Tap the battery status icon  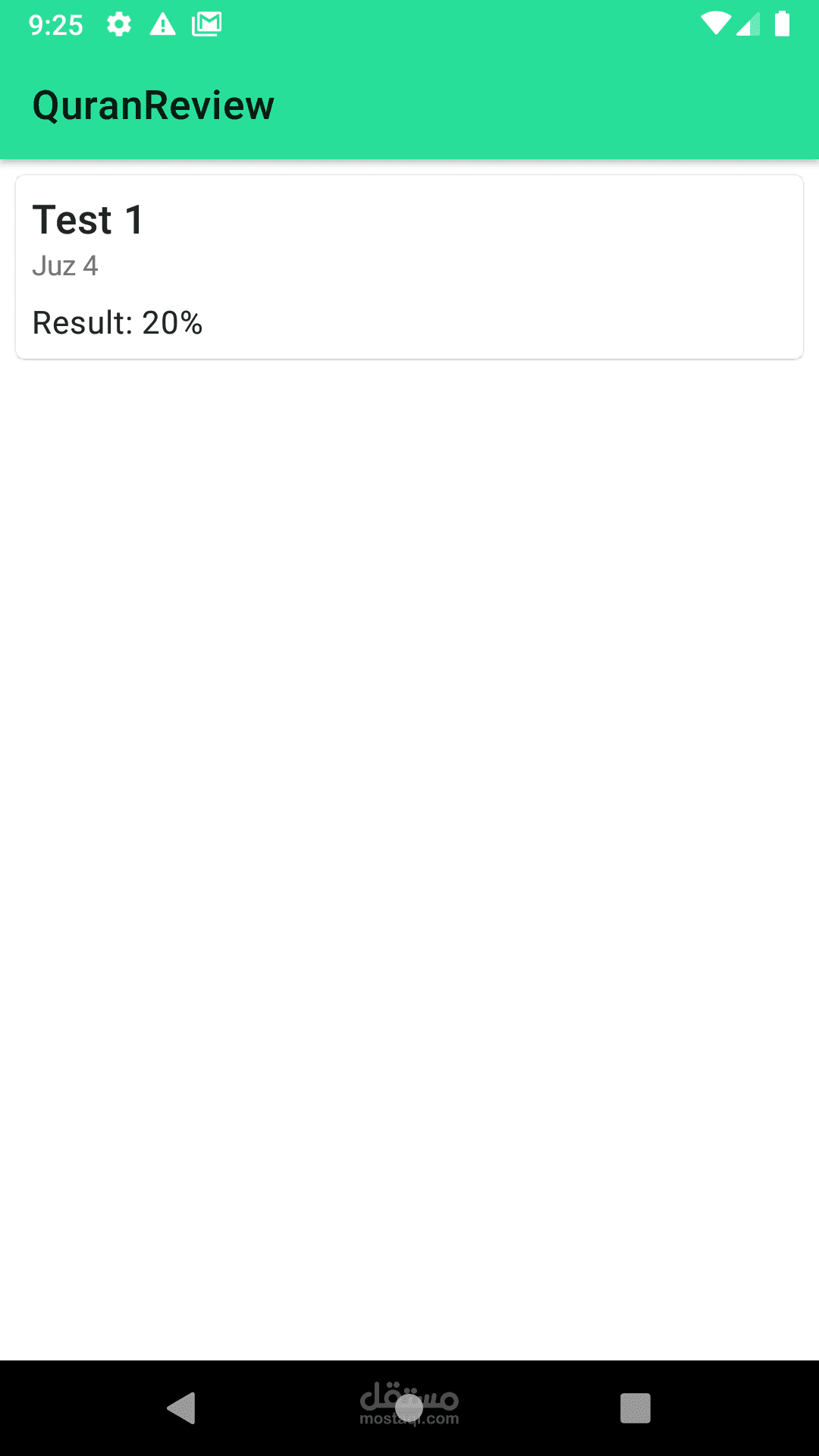782,24
